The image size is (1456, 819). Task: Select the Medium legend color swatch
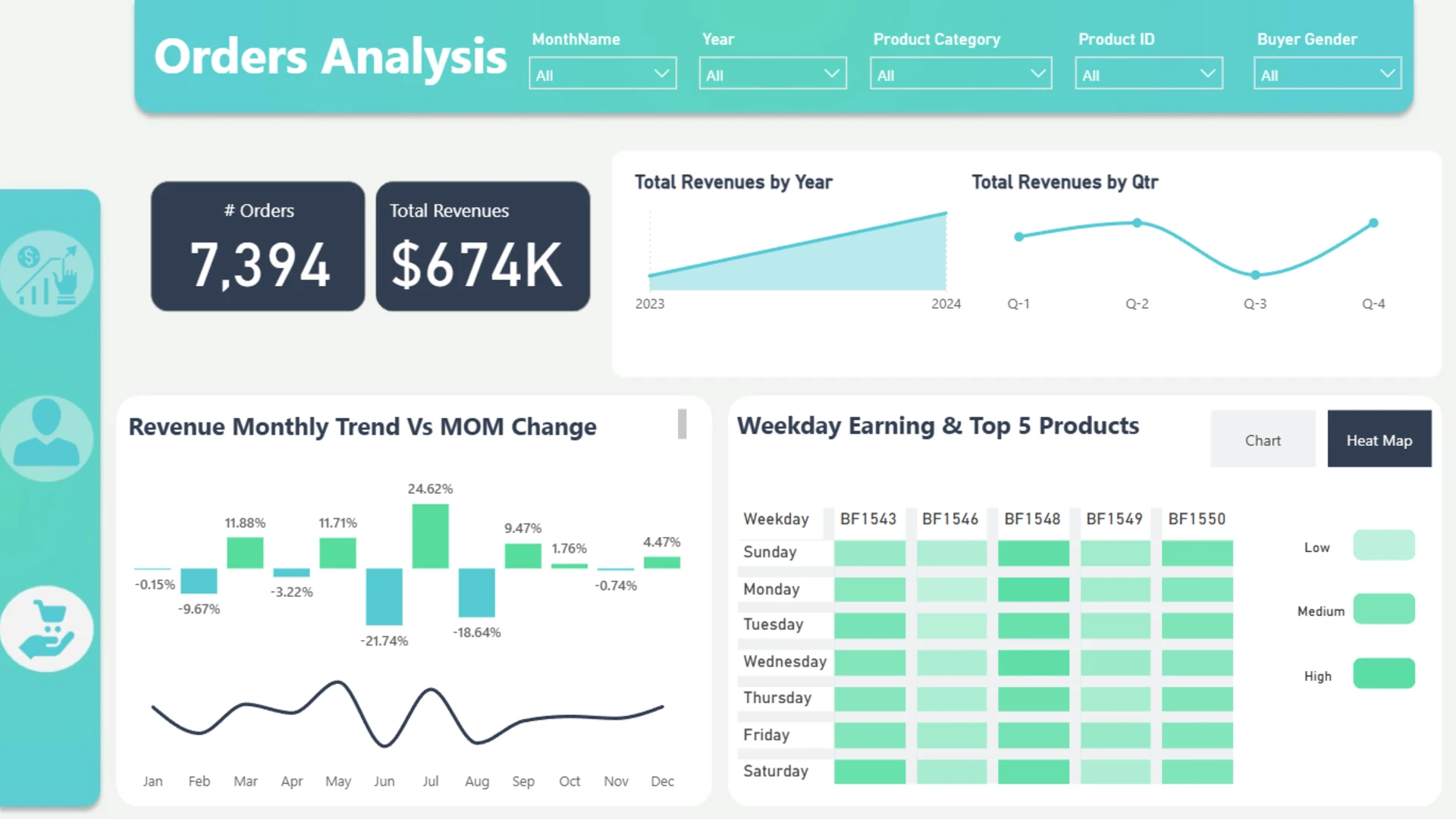[1384, 609]
